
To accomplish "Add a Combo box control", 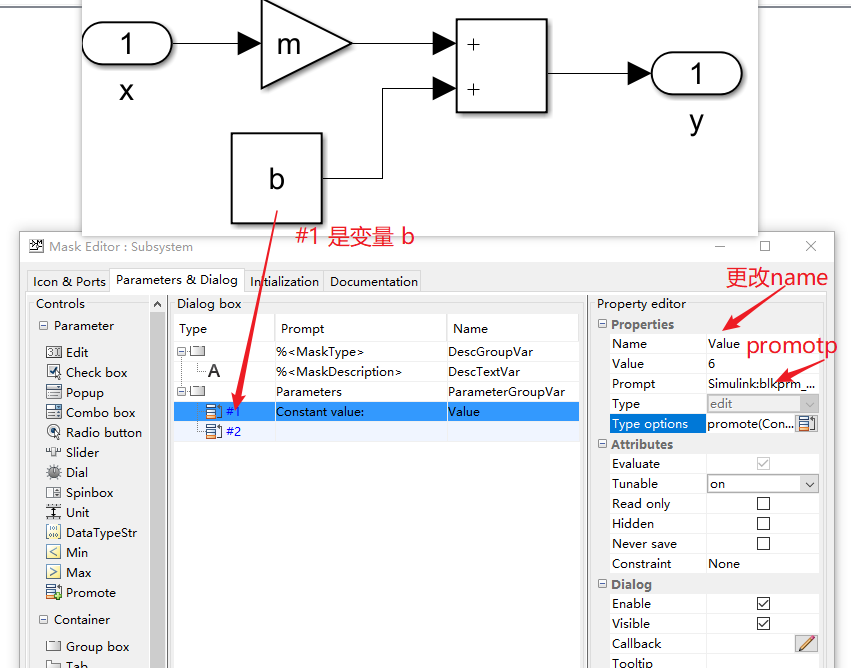I will (91, 413).
